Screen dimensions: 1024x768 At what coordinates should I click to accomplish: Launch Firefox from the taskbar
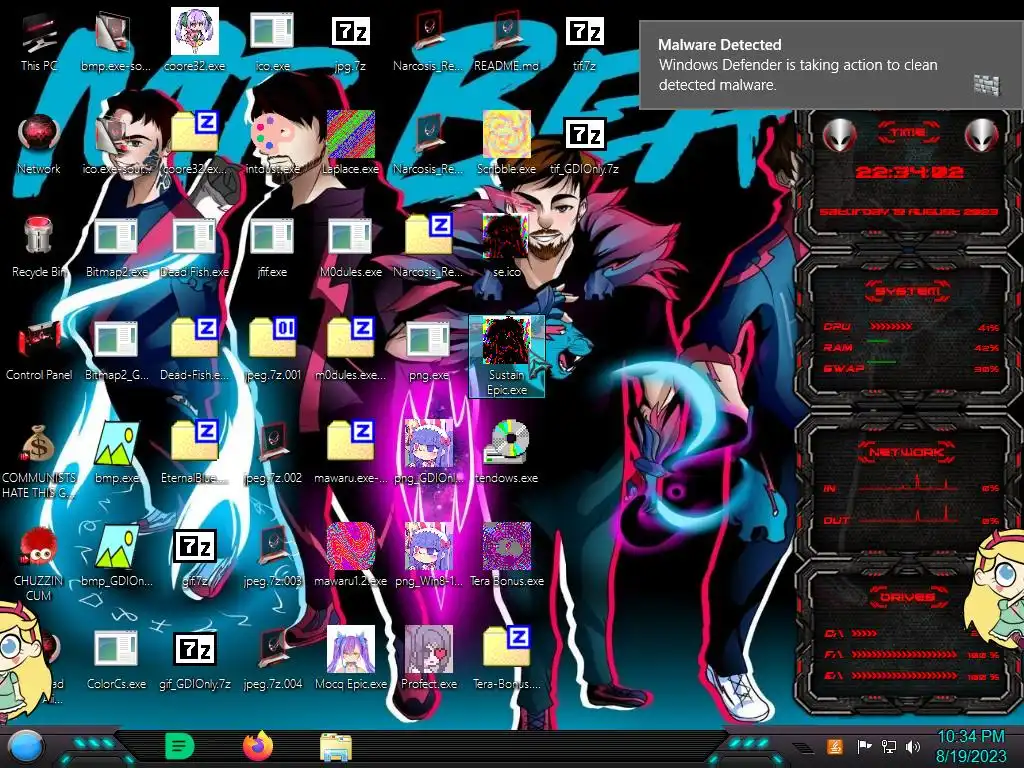pyautogui.click(x=258, y=746)
